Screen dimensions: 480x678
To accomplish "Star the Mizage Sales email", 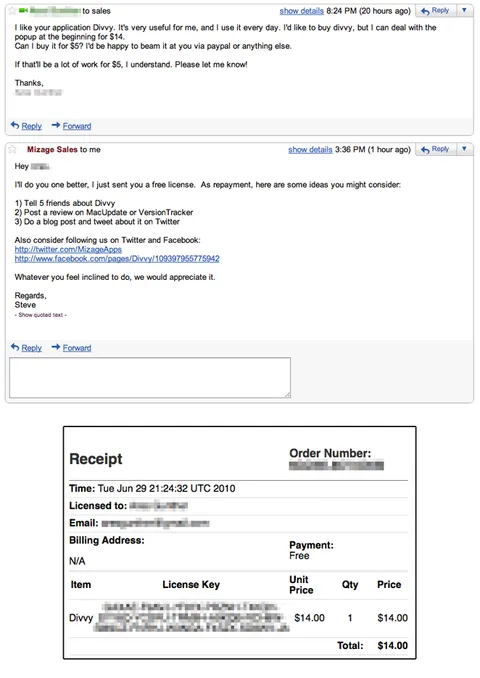I will [x=12, y=149].
